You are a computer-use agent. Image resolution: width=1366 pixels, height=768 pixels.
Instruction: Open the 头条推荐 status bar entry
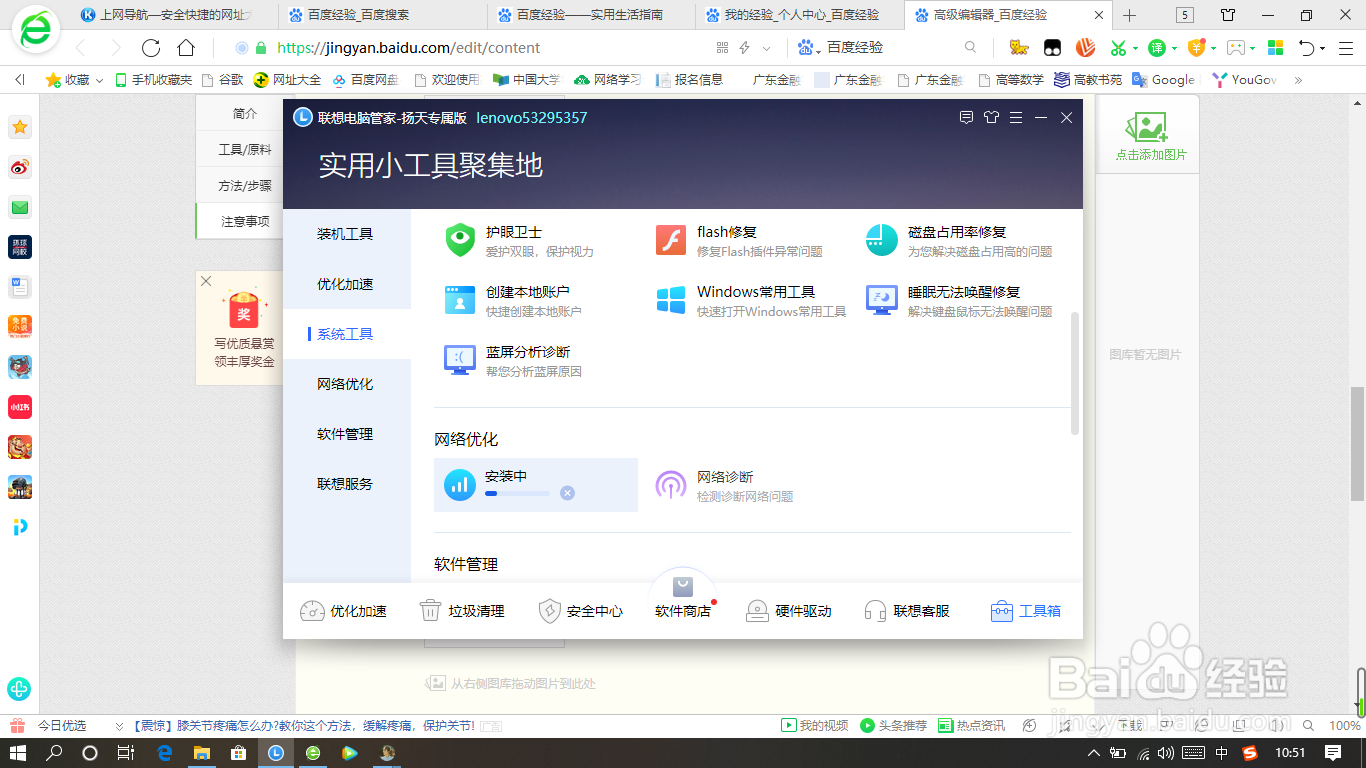pos(894,726)
